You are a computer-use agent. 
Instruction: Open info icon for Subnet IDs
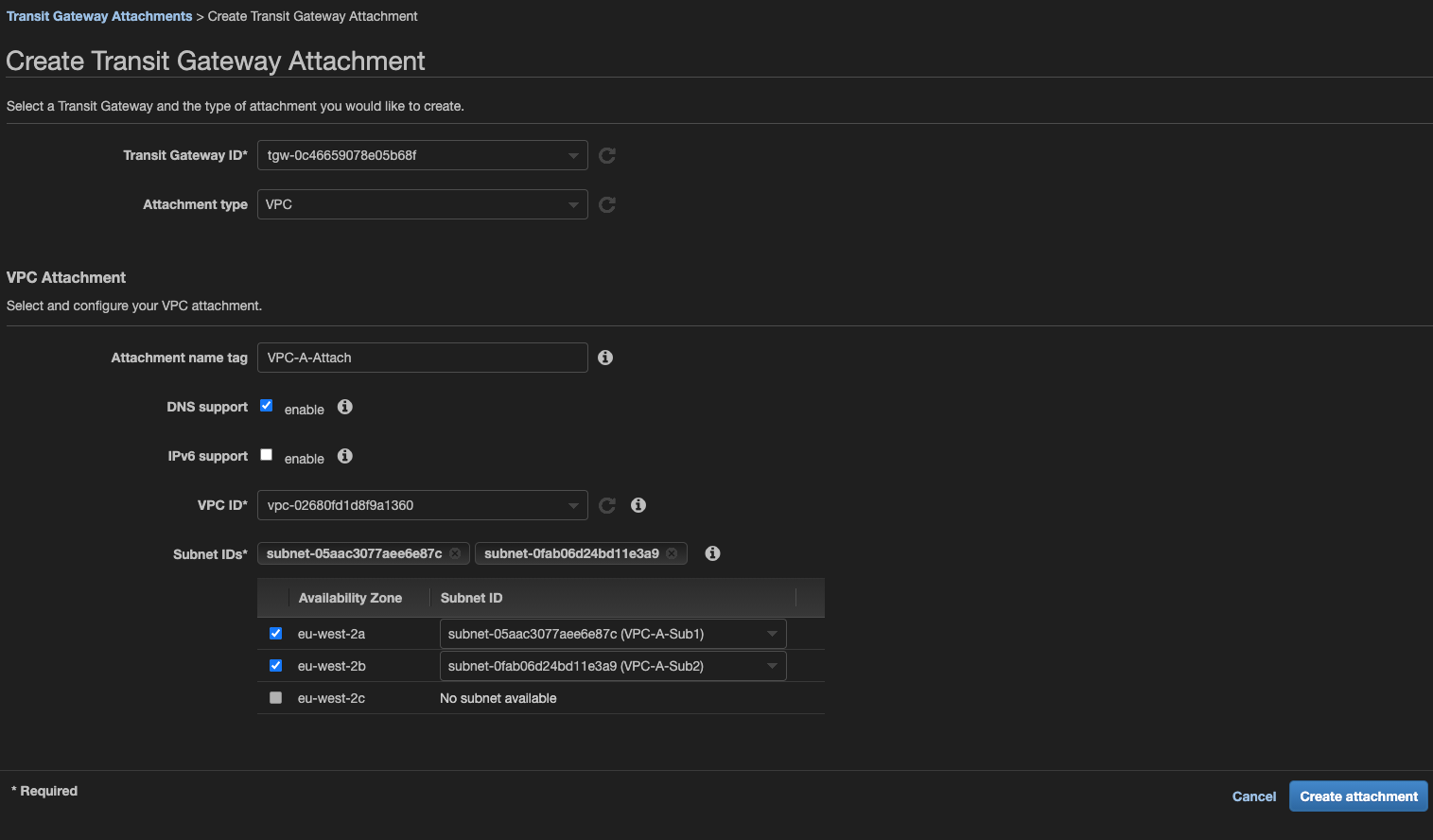712,553
